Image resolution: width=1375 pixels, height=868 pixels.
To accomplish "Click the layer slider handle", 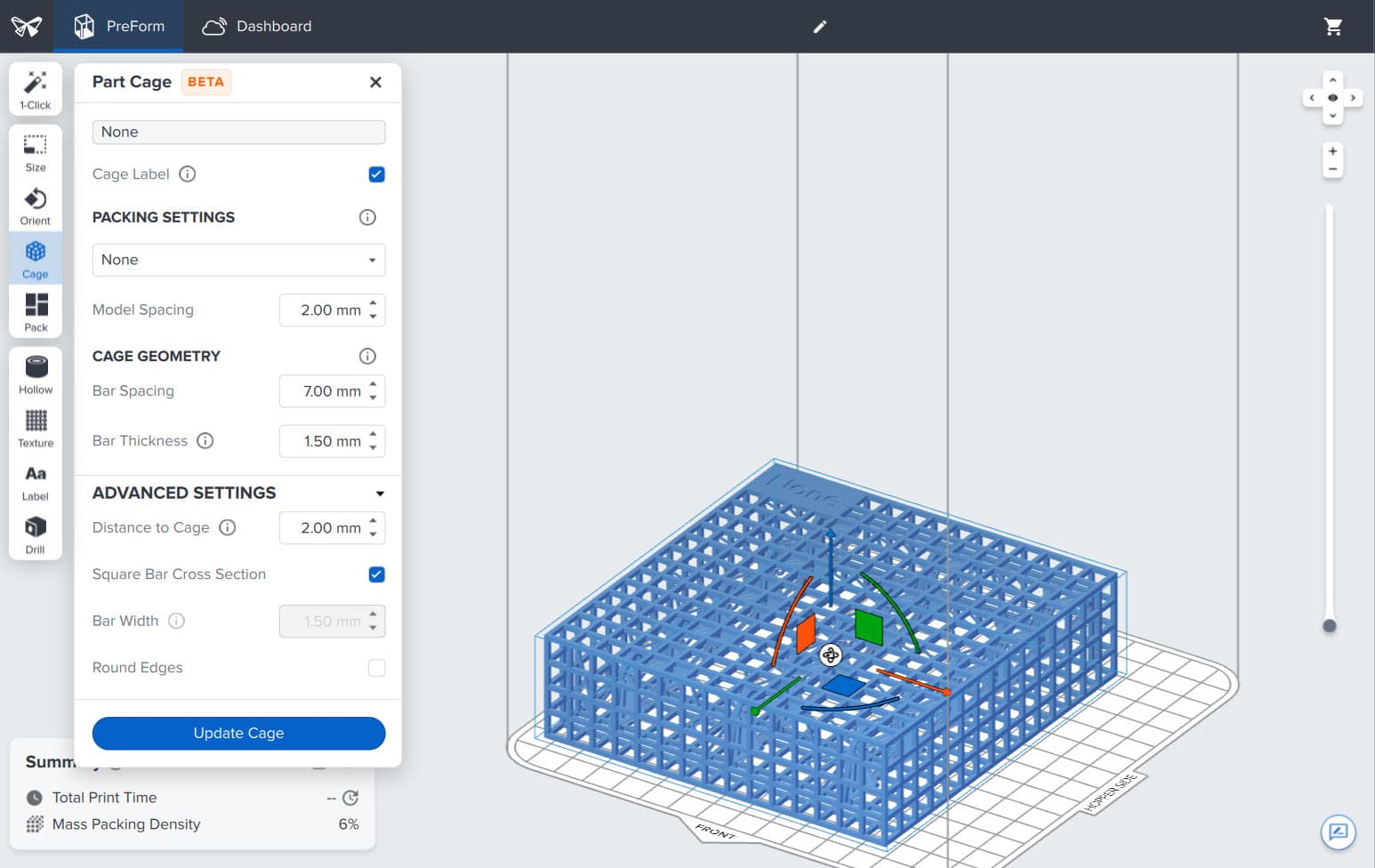I will click(x=1330, y=625).
